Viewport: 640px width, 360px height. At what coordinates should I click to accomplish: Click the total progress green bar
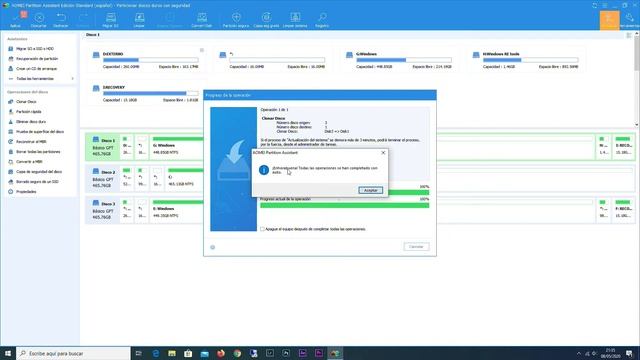click(408, 192)
